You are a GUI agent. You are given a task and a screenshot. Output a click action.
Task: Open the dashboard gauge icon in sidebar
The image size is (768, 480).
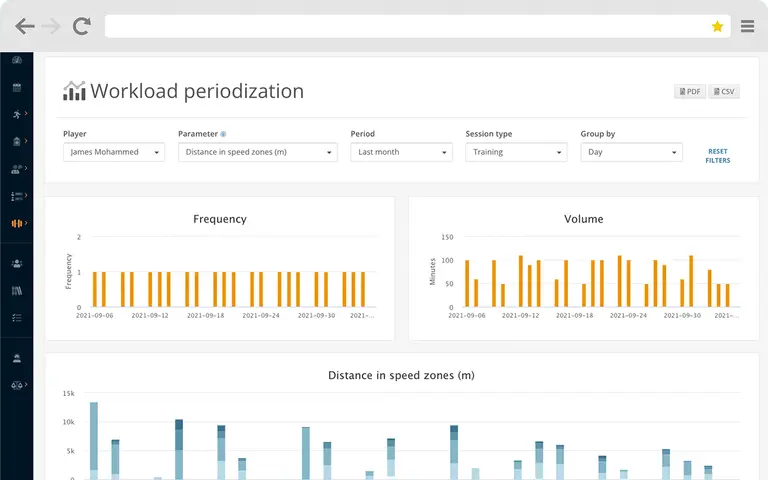[x=17, y=60]
